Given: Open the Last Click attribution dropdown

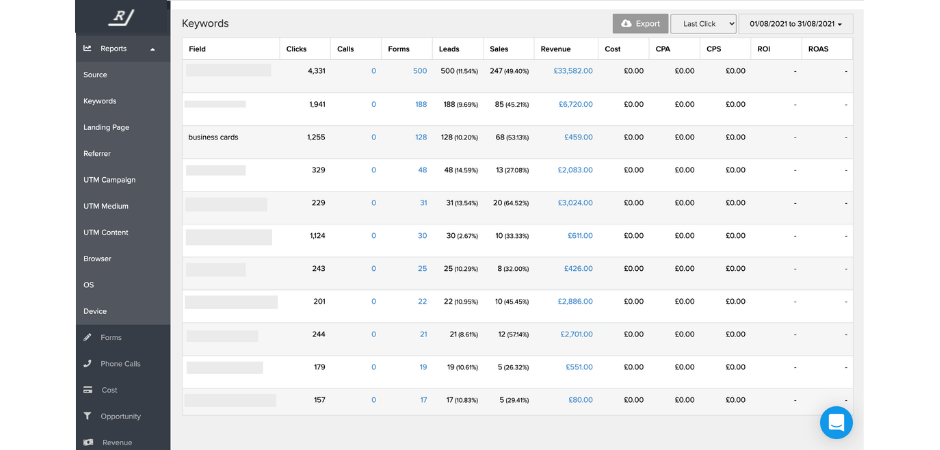Looking at the screenshot, I should click(x=703, y=23).
